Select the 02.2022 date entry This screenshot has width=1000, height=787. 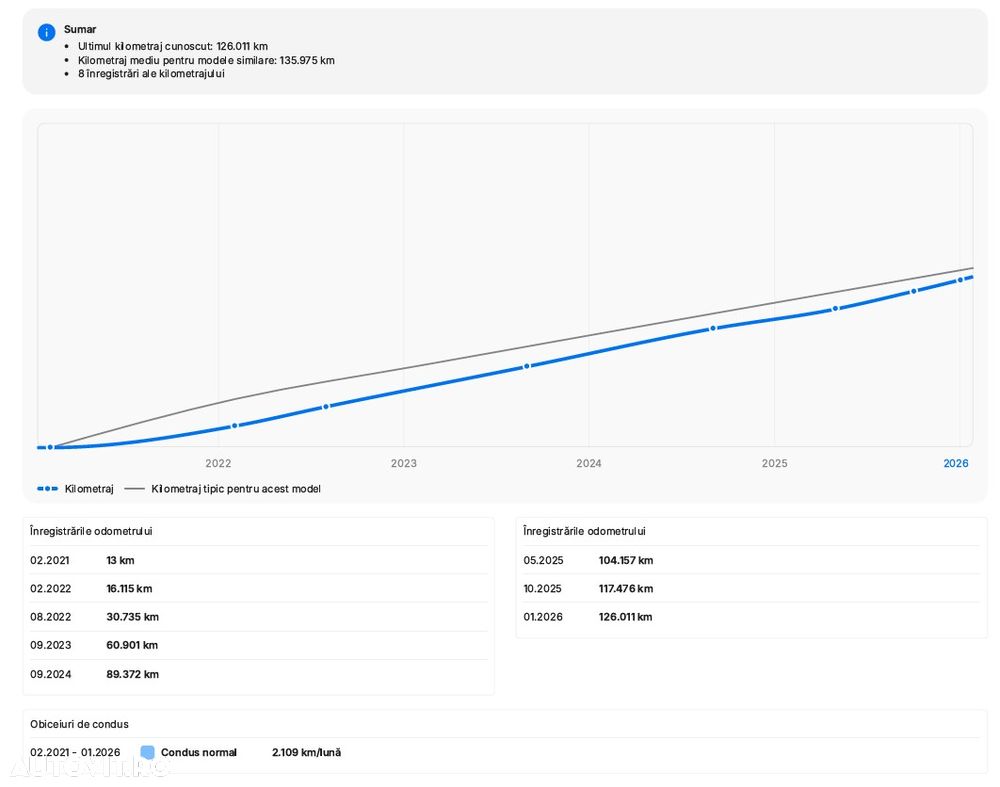50,589
